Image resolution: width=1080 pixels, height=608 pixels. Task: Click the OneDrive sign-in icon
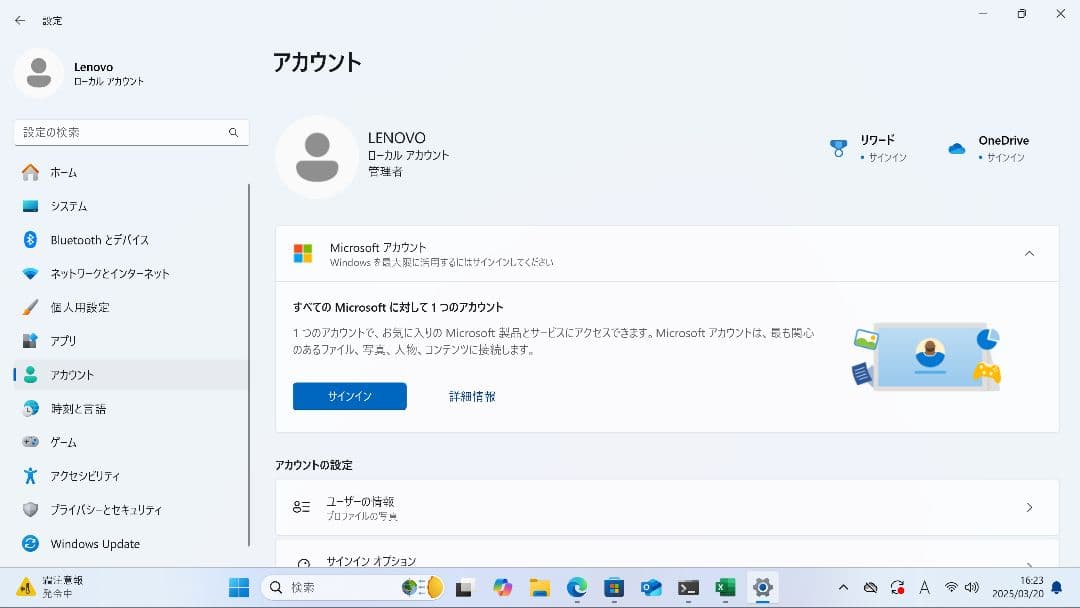[957, 148]
